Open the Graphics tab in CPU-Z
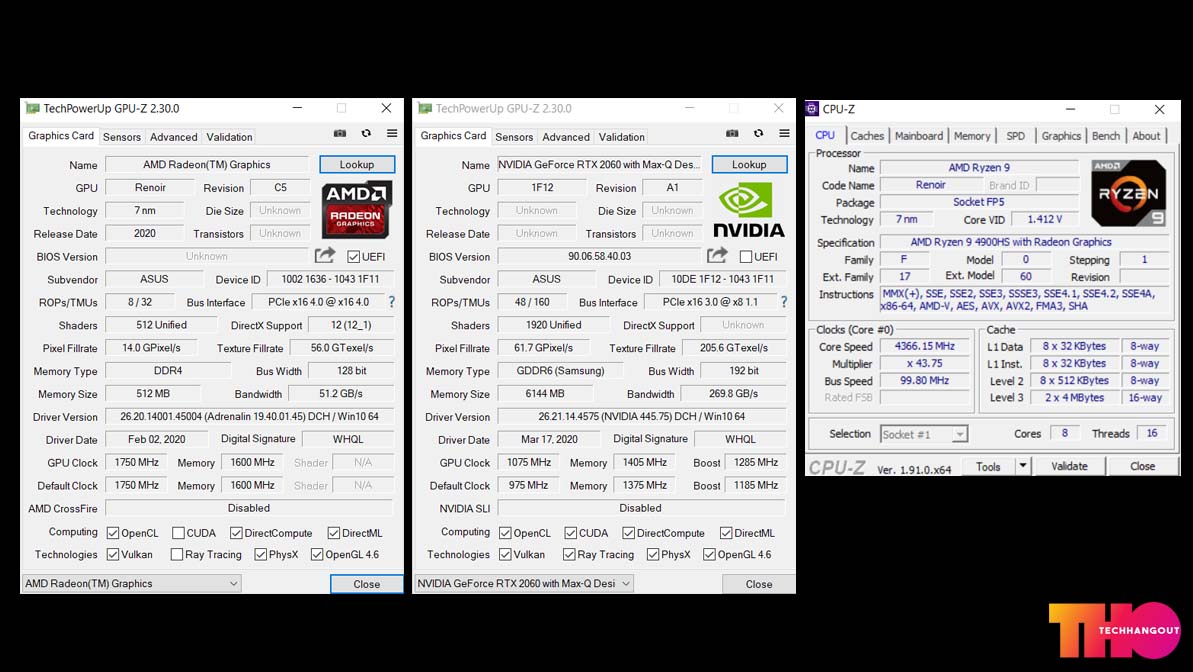The width and height of the screenshot is (1193, 672). (x=1061, y=135)
